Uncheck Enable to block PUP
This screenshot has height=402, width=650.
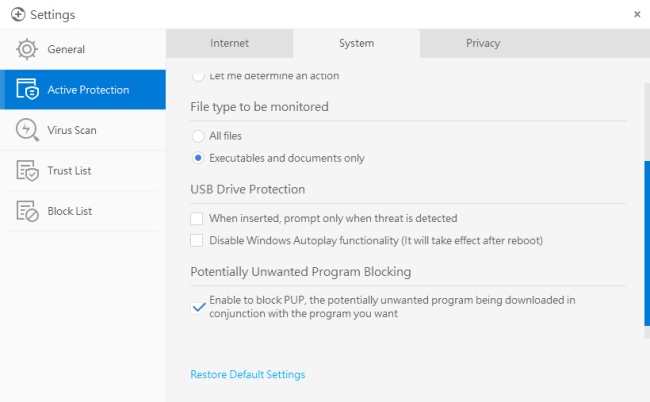197,307
